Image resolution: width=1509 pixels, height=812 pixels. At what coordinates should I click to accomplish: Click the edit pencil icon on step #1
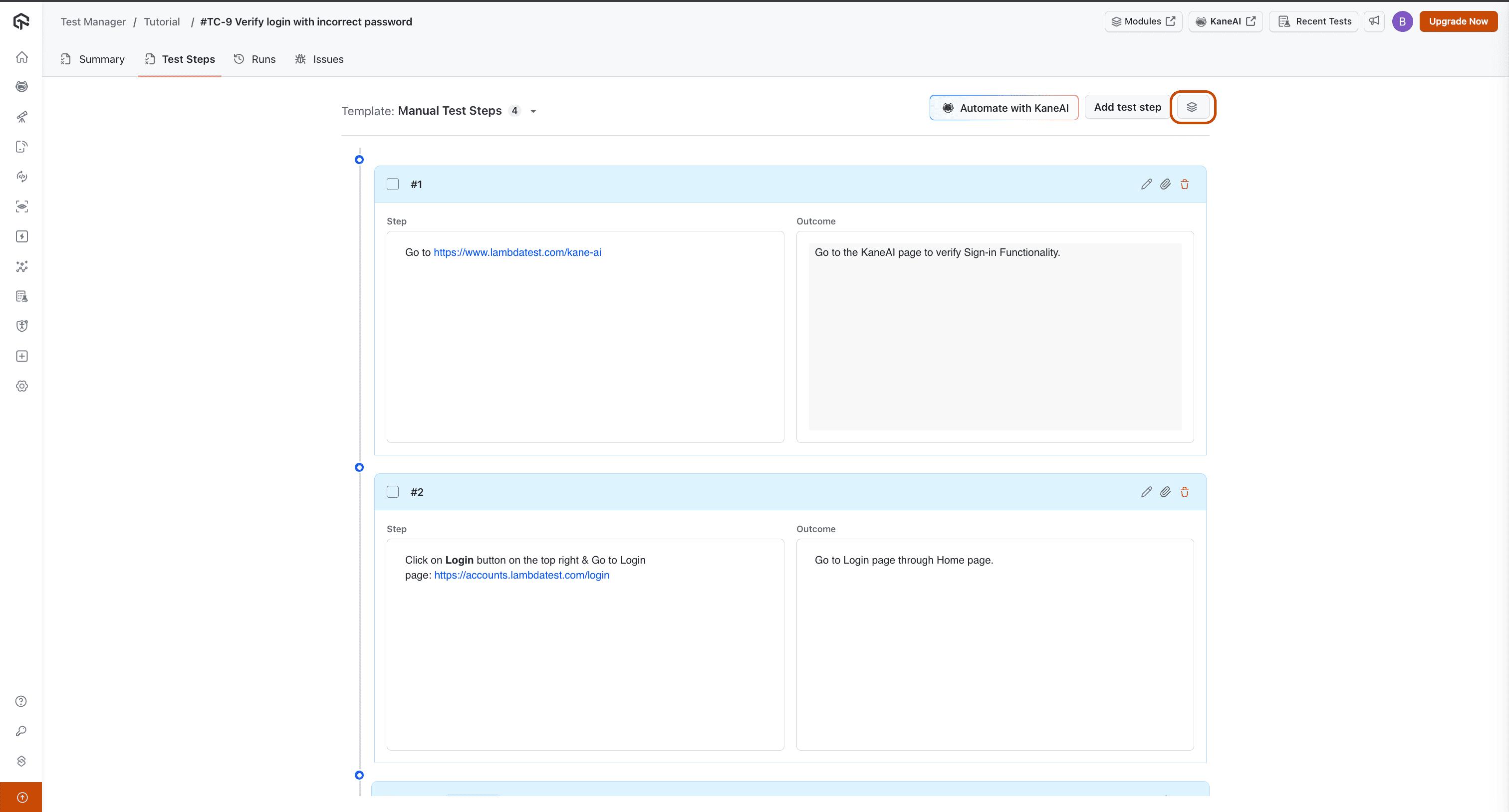pyautogui.click(x=1146, y=185)
